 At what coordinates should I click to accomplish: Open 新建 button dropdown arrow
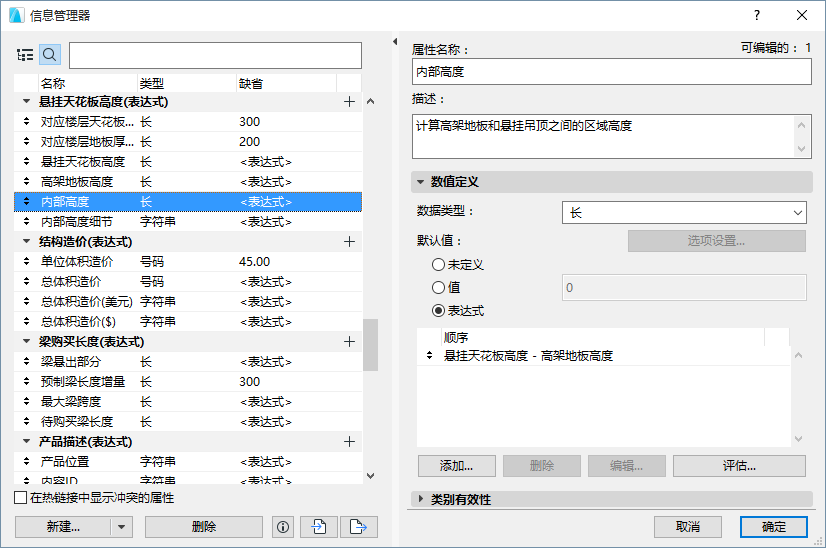(x=122, y=527)
